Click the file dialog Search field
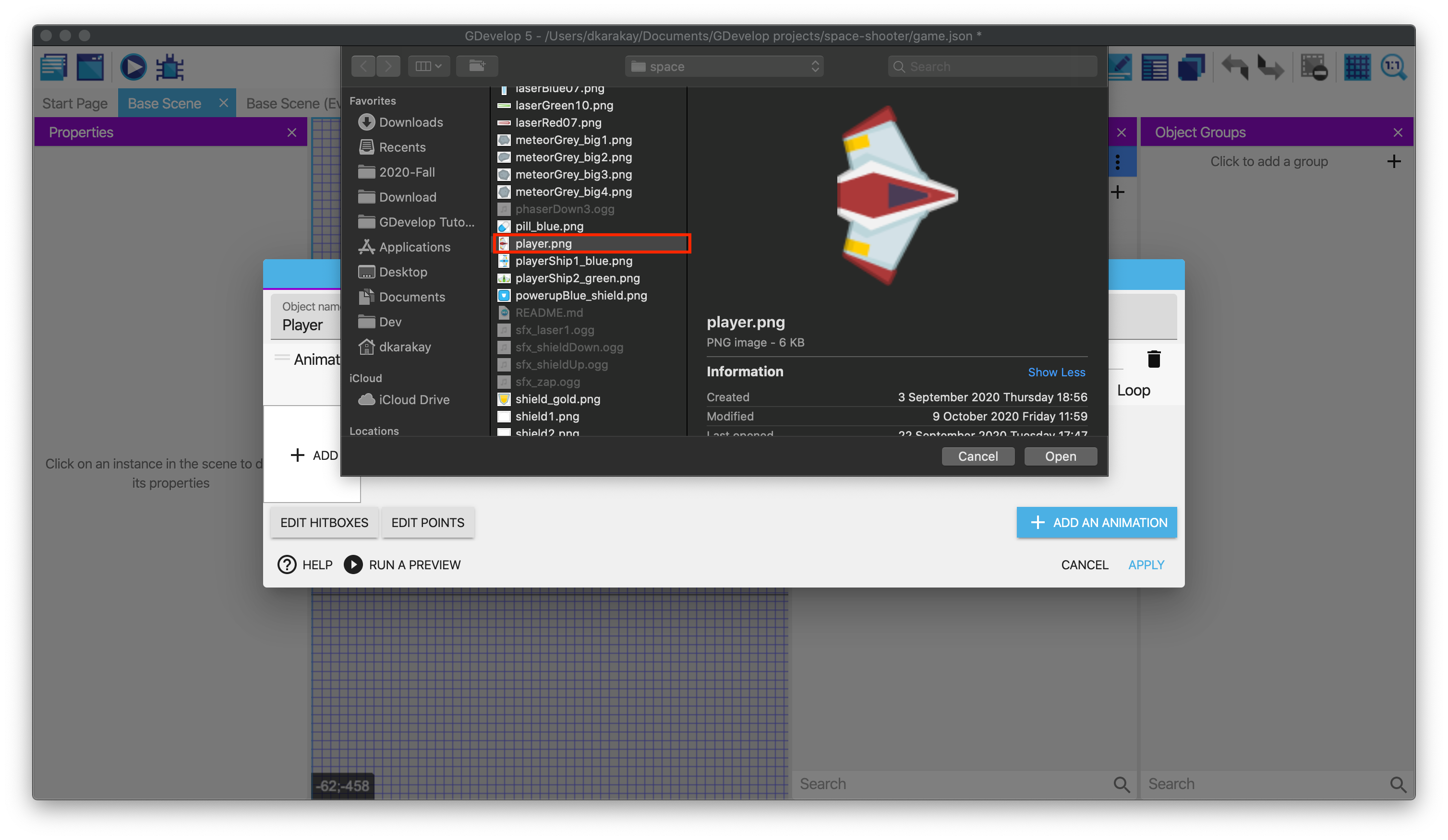Screen dimensions: 1448x840 [x=992, y=67]
